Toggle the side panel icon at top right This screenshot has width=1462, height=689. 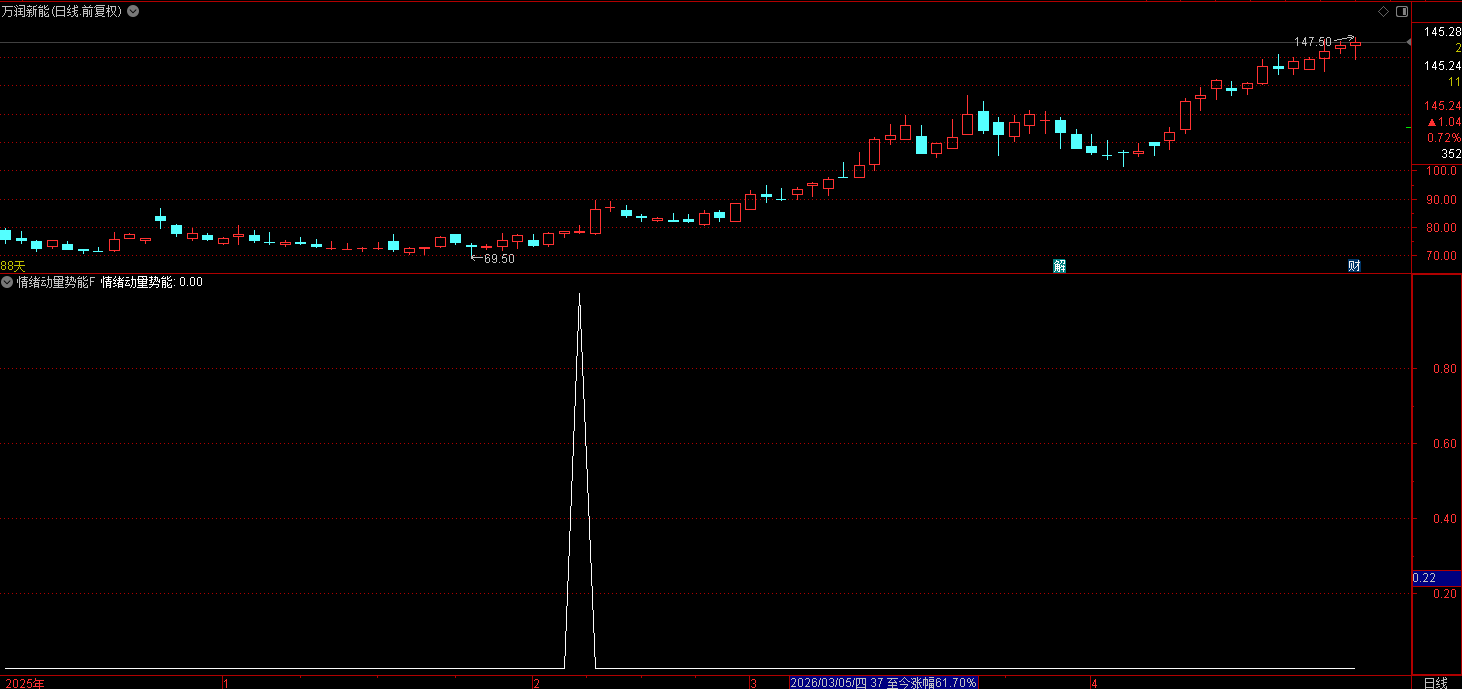pyautogui.click(x=1401, y=12)
